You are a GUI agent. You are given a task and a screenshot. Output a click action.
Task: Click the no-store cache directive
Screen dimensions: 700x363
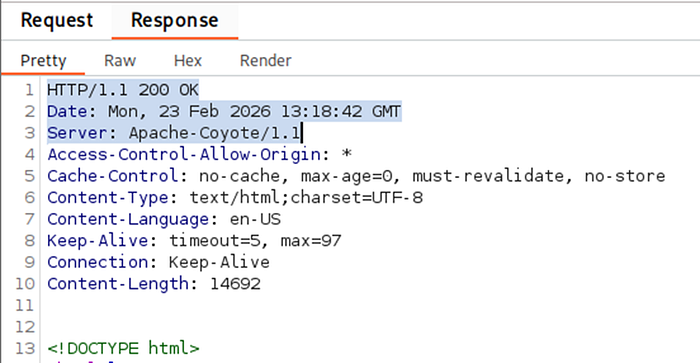(625, 176)
